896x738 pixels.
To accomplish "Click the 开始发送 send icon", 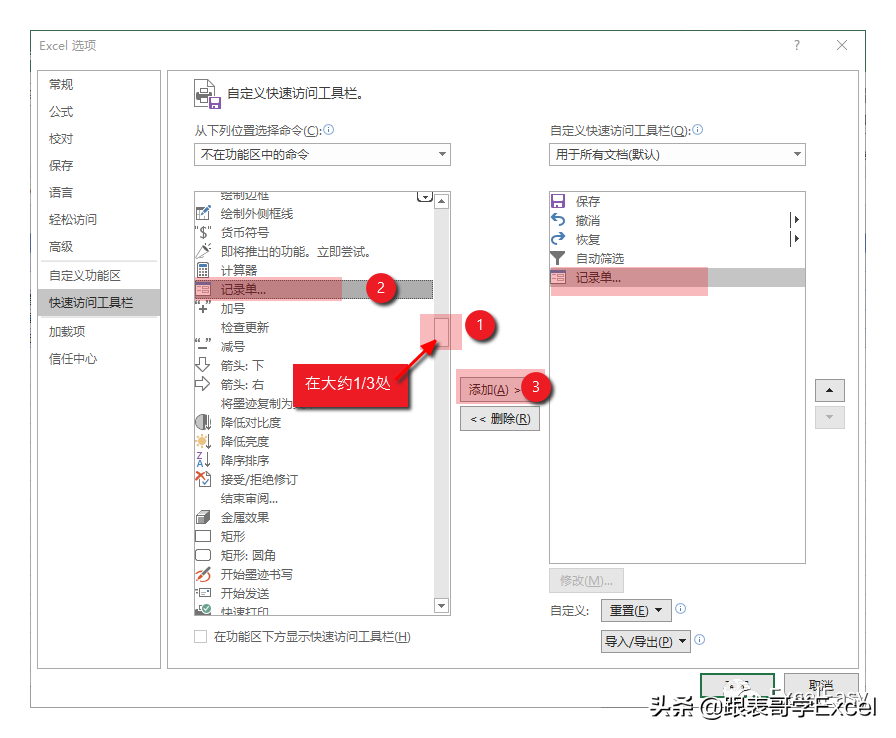I will pos(203,593).
